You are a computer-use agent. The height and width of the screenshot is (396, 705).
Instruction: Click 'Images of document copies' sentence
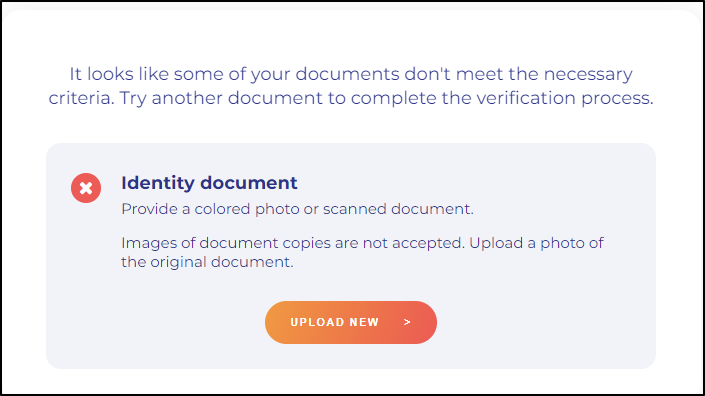click(x=293, y=243)
